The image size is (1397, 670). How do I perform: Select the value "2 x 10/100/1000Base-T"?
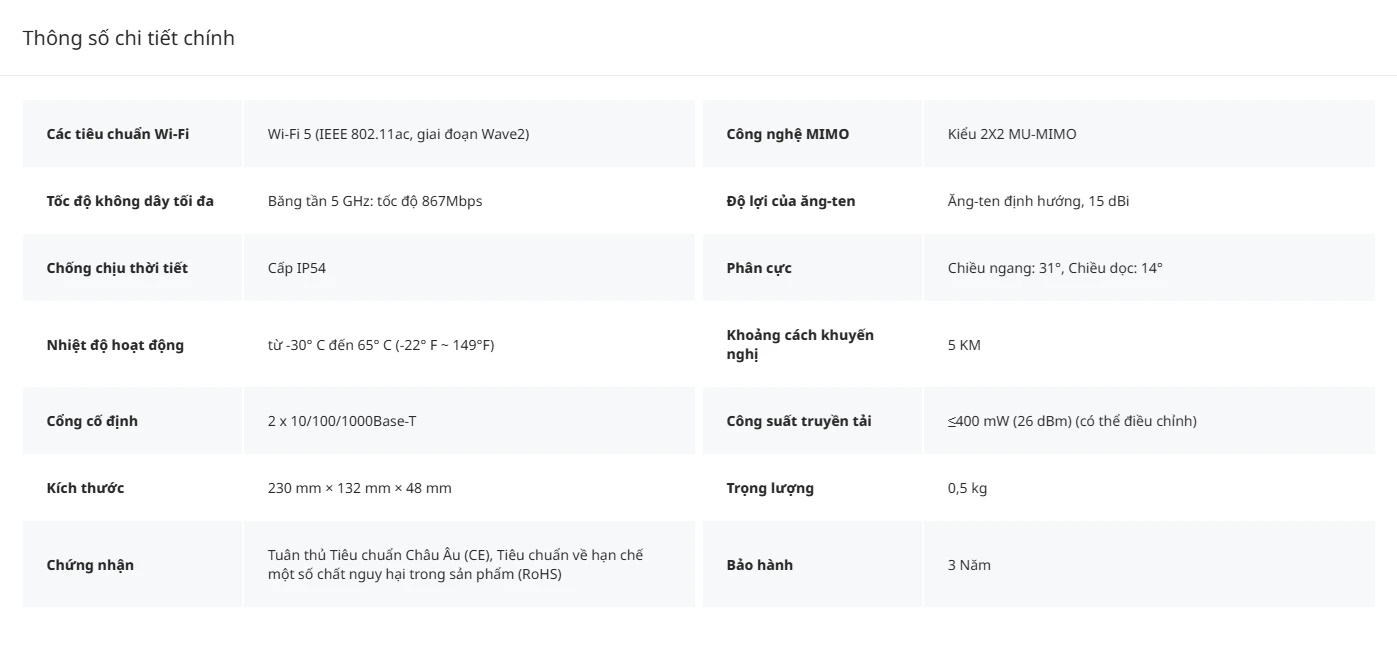(x=342, y=421)
